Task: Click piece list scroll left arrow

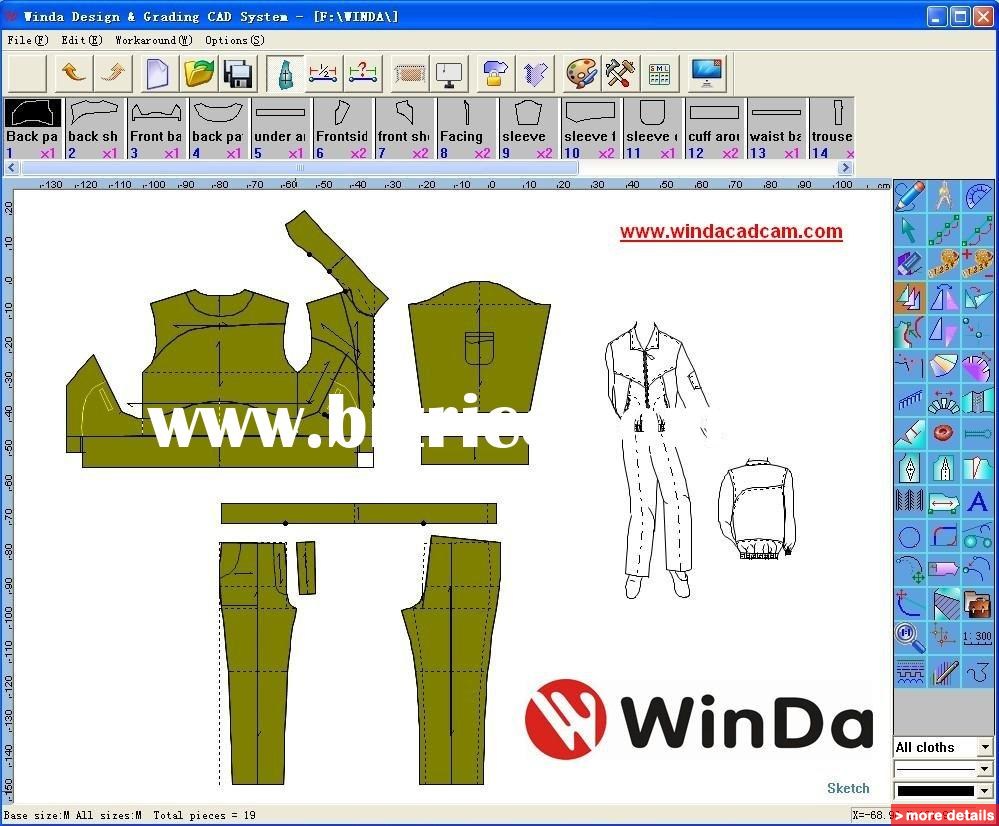Action: click(11, 168)
